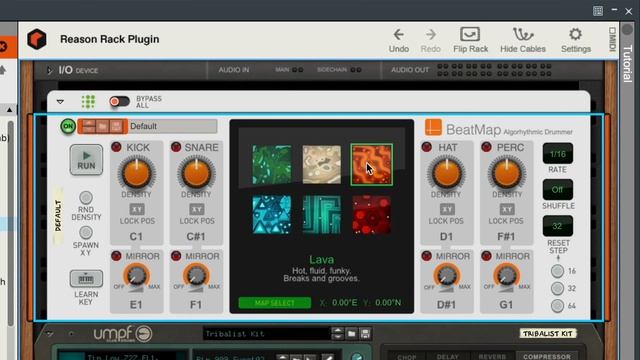Image resolution: width=640 pixels, height=360 pixels.
Task: Toggle the Bypass All switch
Action: pos(119,101)
